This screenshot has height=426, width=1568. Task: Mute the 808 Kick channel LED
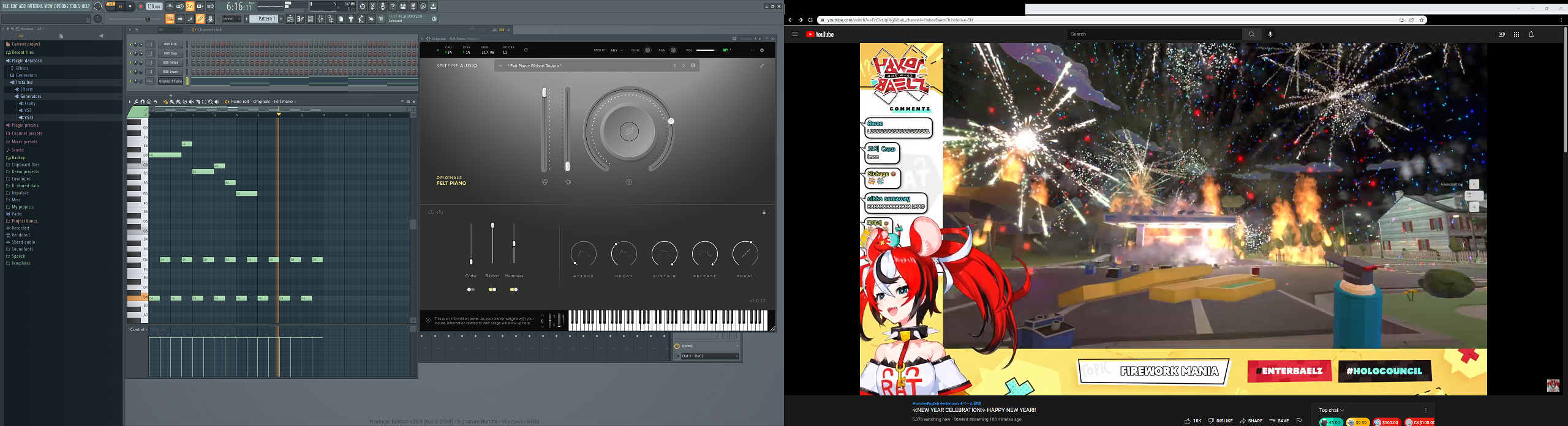130,44
